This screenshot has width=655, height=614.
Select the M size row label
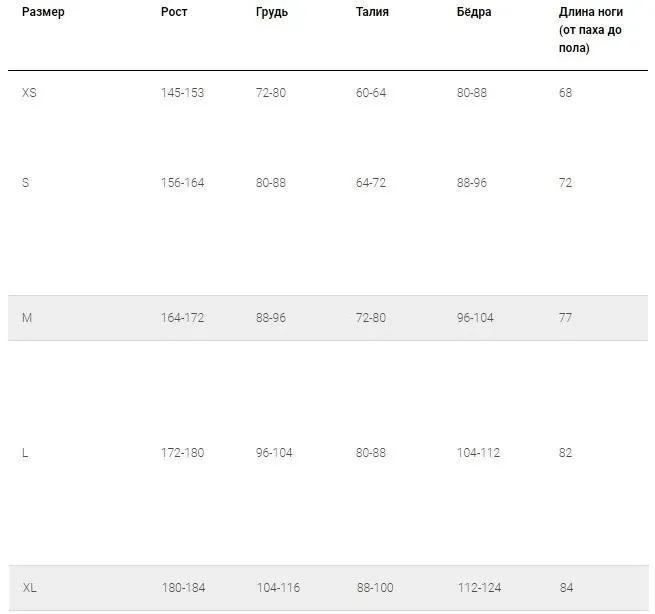click(x=27, y=318)
